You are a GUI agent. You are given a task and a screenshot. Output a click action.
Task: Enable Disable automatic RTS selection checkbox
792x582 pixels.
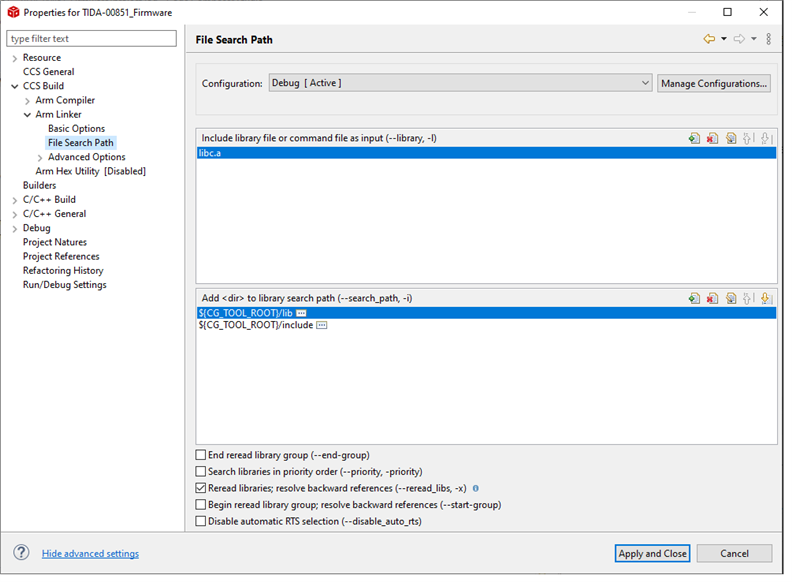point(201,521)
